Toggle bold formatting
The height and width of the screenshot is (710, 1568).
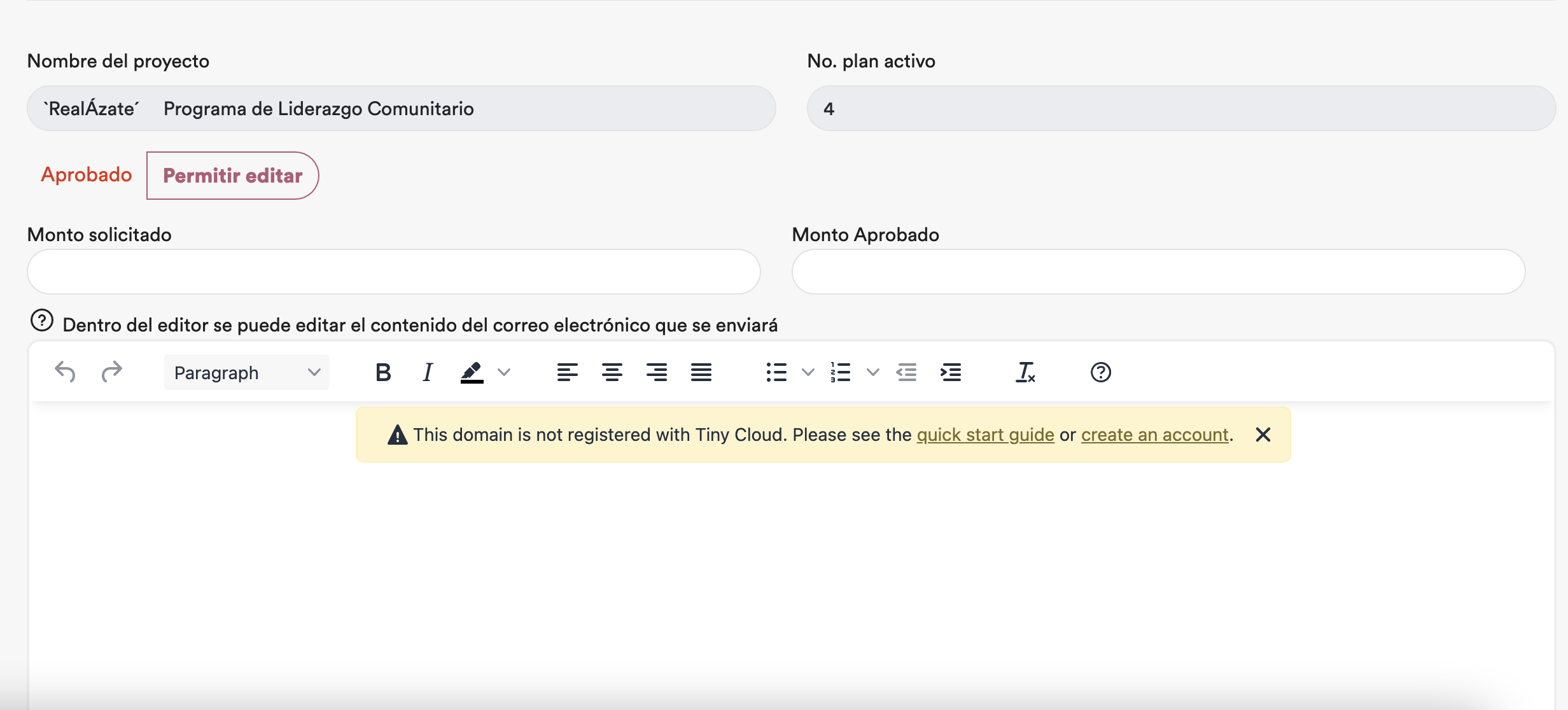click(x=383, y=372)
